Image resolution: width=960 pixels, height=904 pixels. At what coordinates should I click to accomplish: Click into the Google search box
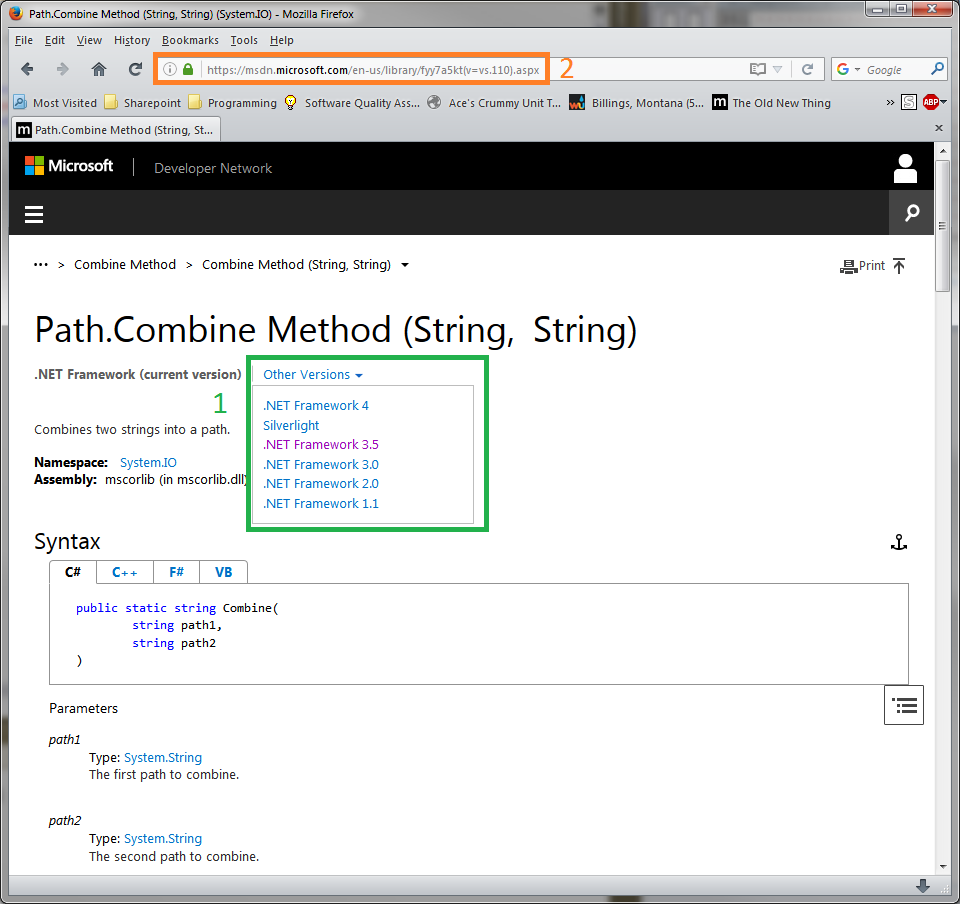tap(895, 70)
